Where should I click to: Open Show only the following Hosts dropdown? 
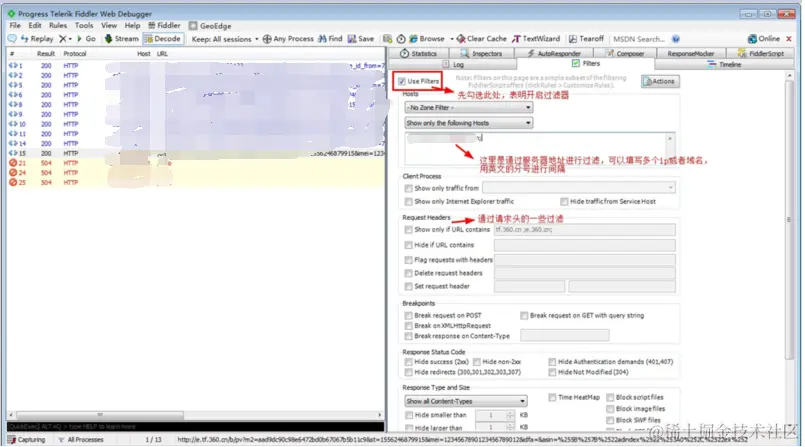[468, 123]
